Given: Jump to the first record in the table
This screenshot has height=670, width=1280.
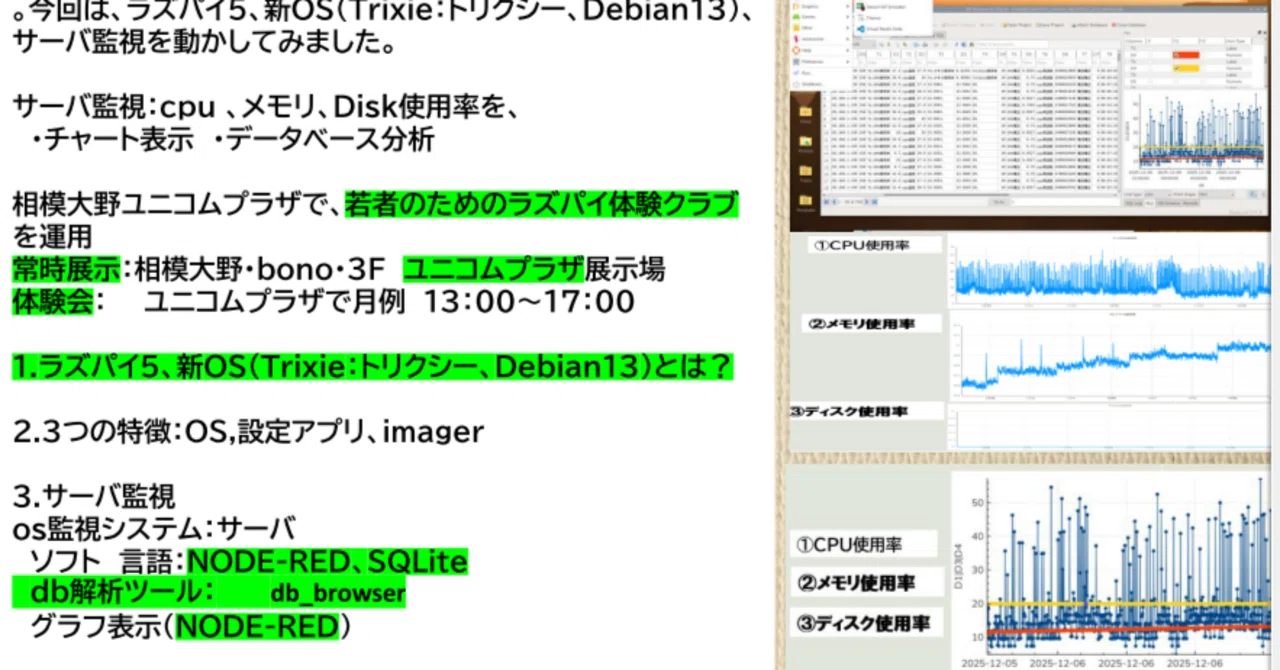Looking at the screenshot, I should [x=826, y=202].
